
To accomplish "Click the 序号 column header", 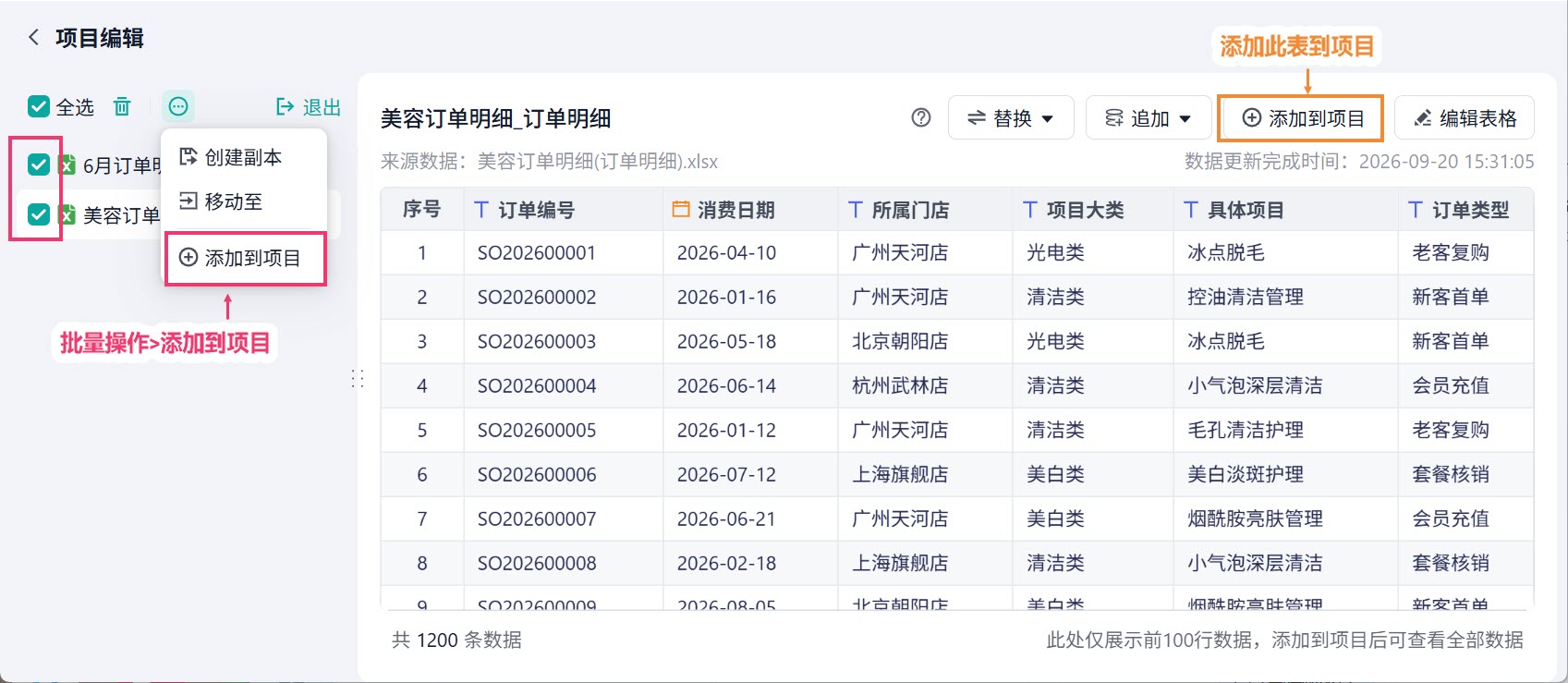I will pos(421,210).
